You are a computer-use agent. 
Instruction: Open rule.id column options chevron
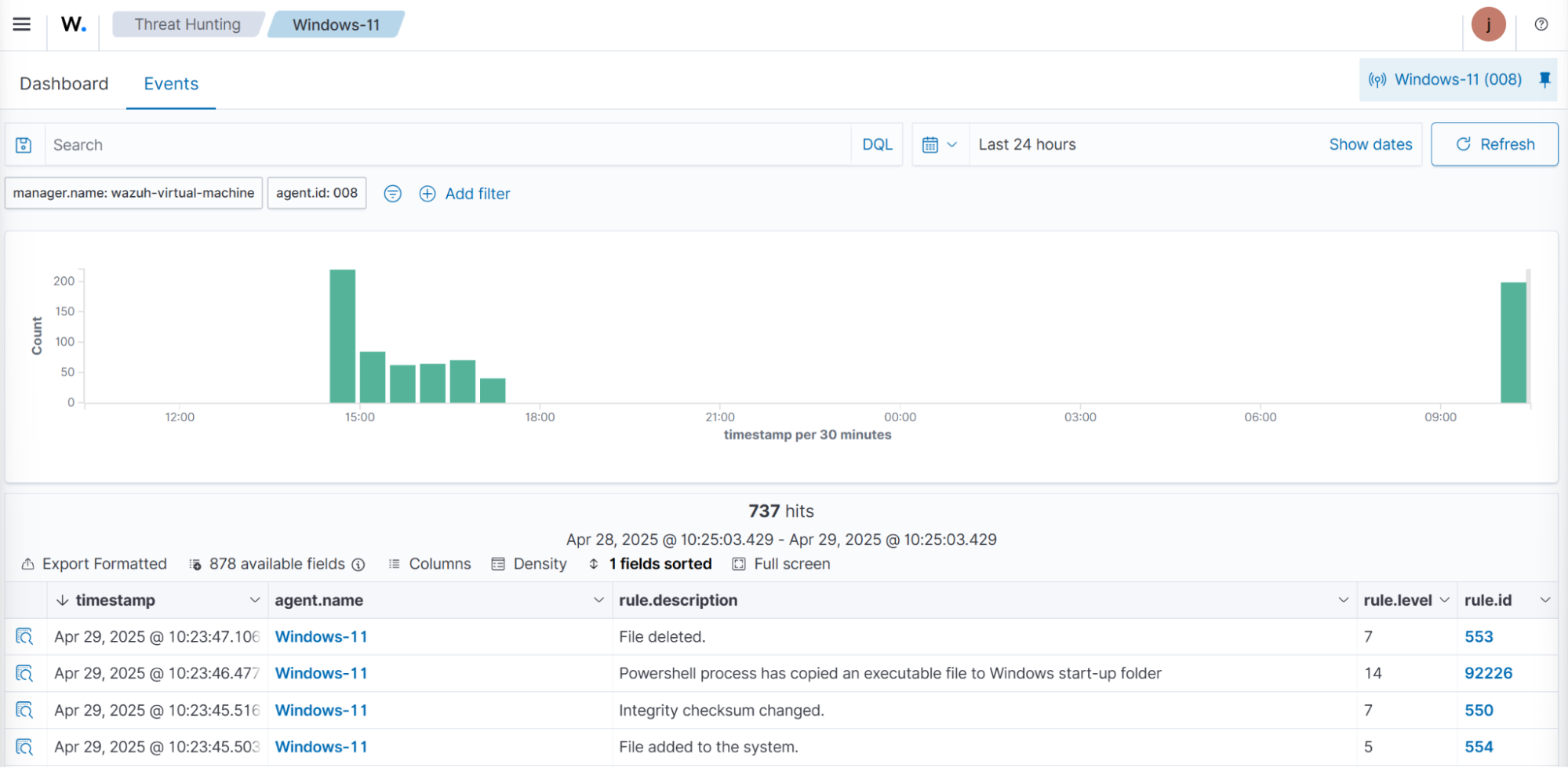[x=1544, y=600]
